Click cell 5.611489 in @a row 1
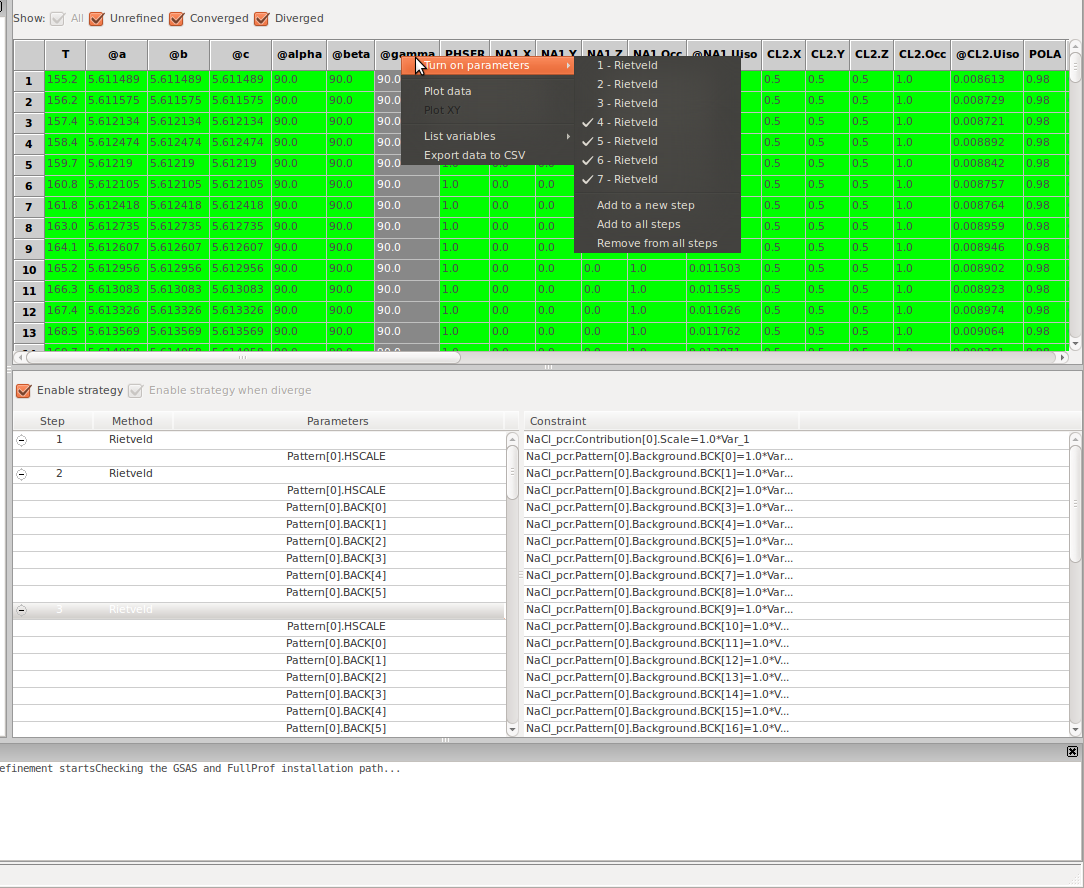The width and height of the screenshot is (1084, 888). point(116,80)
